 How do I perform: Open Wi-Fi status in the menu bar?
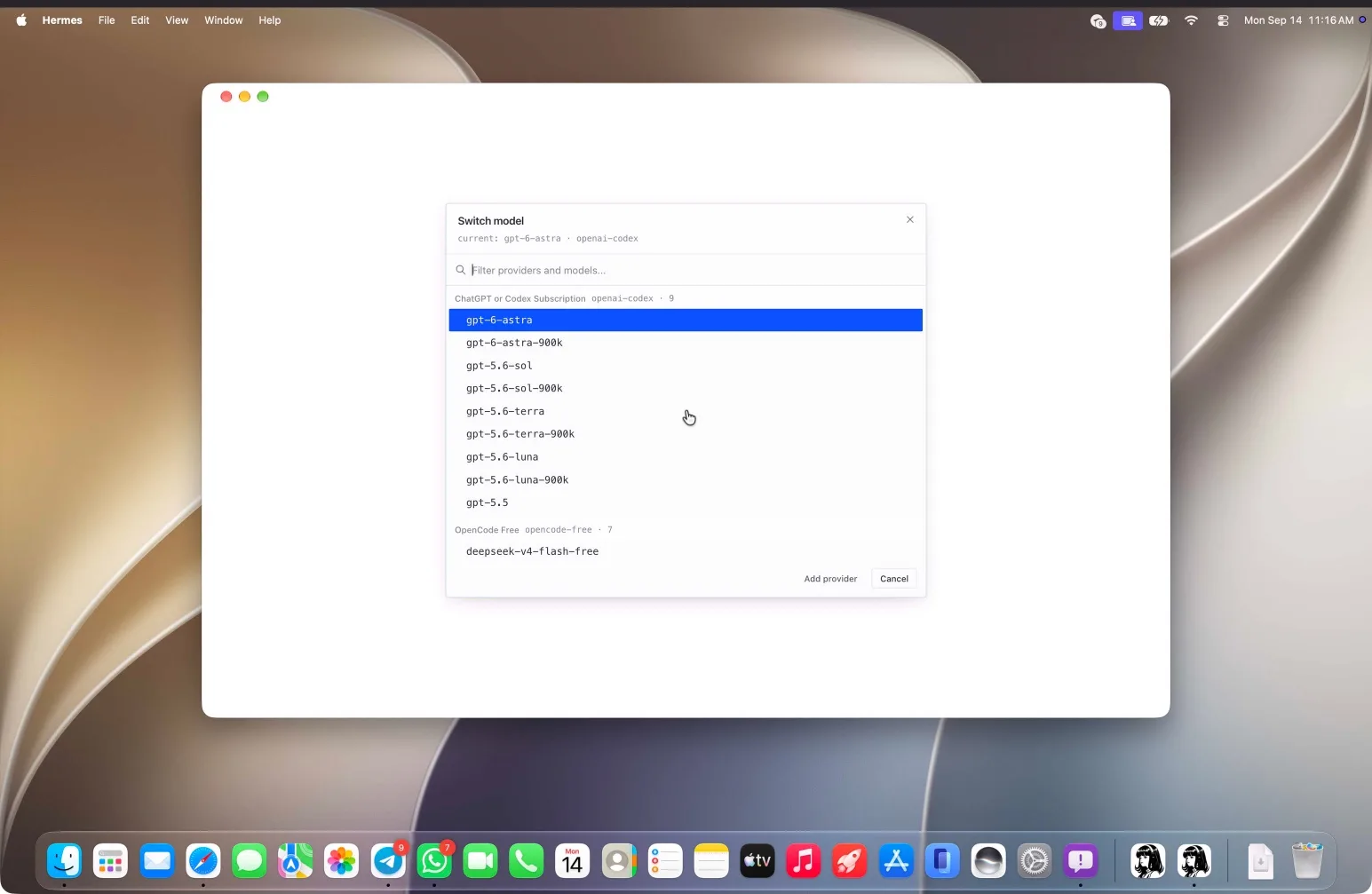click(x=1191, y=20)
